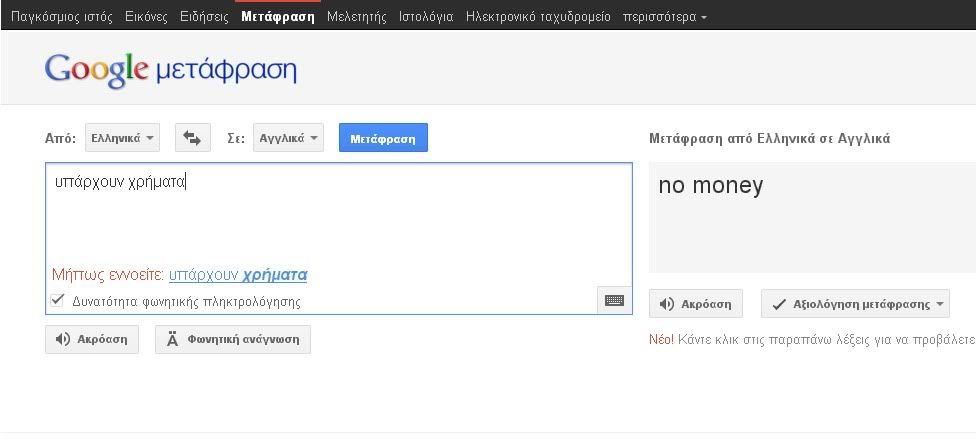Screen dimensions: 976x442
Task: Click Φωνητική ανάγνωση button
Action: coord(233,339)
